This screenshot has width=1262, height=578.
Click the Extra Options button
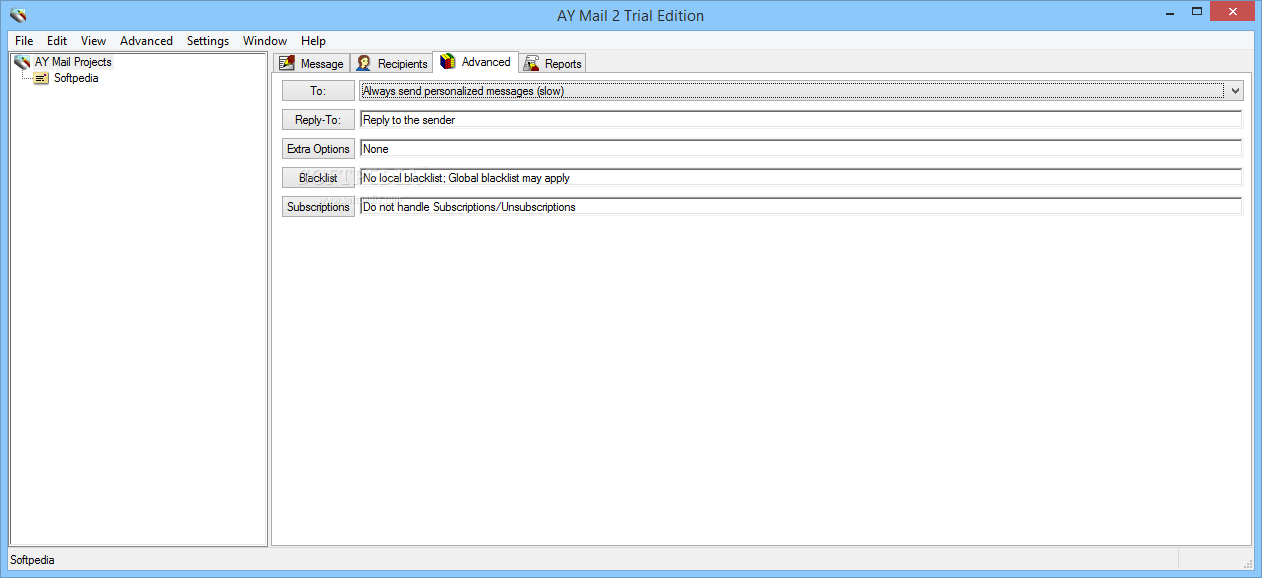(318, 149)
